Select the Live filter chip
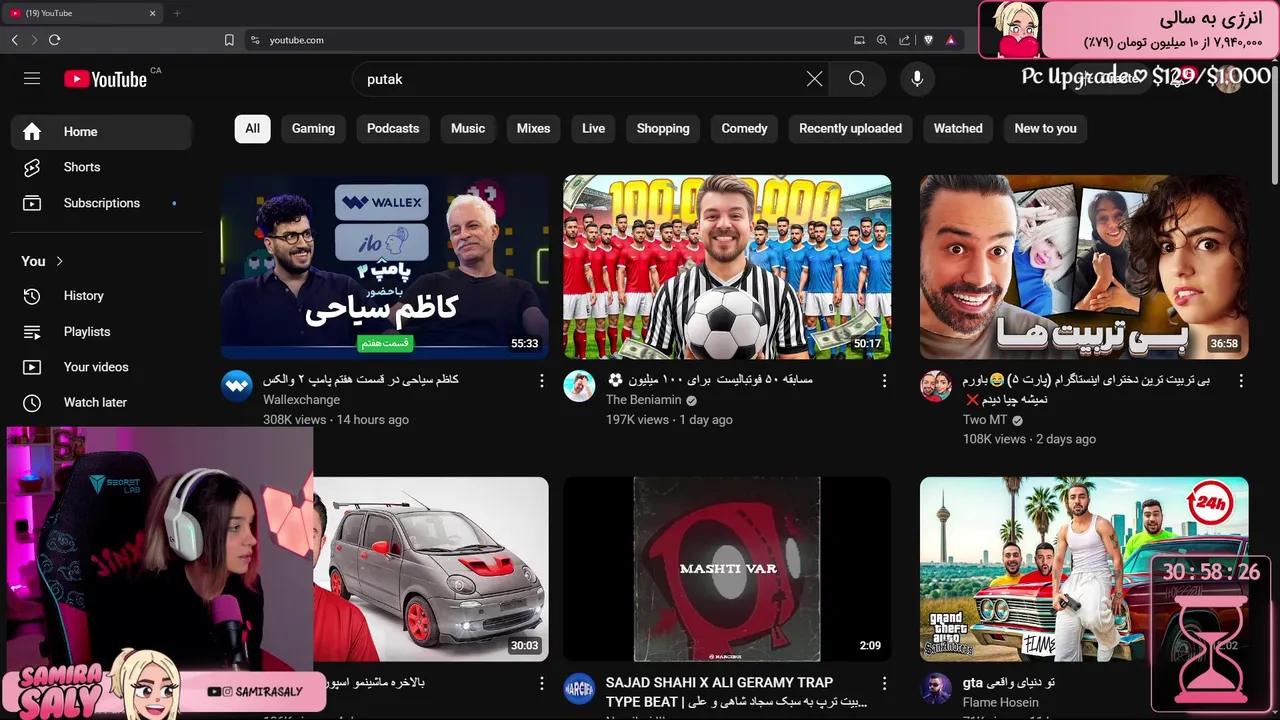The height and width of the screenshot is (720, 1280). pyautogui.click(x=594, y=128)
